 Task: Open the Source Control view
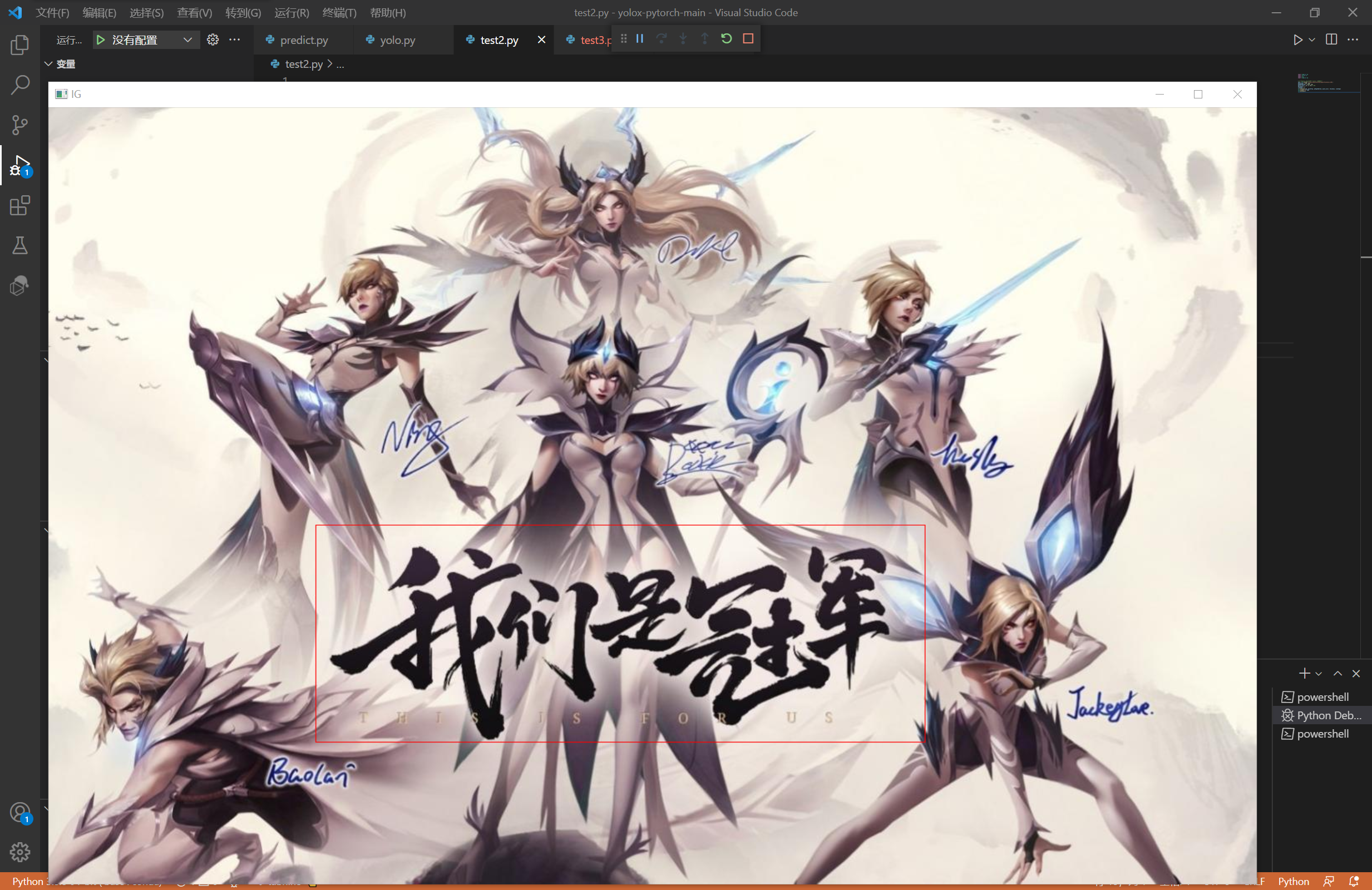[x=19, y=125]
